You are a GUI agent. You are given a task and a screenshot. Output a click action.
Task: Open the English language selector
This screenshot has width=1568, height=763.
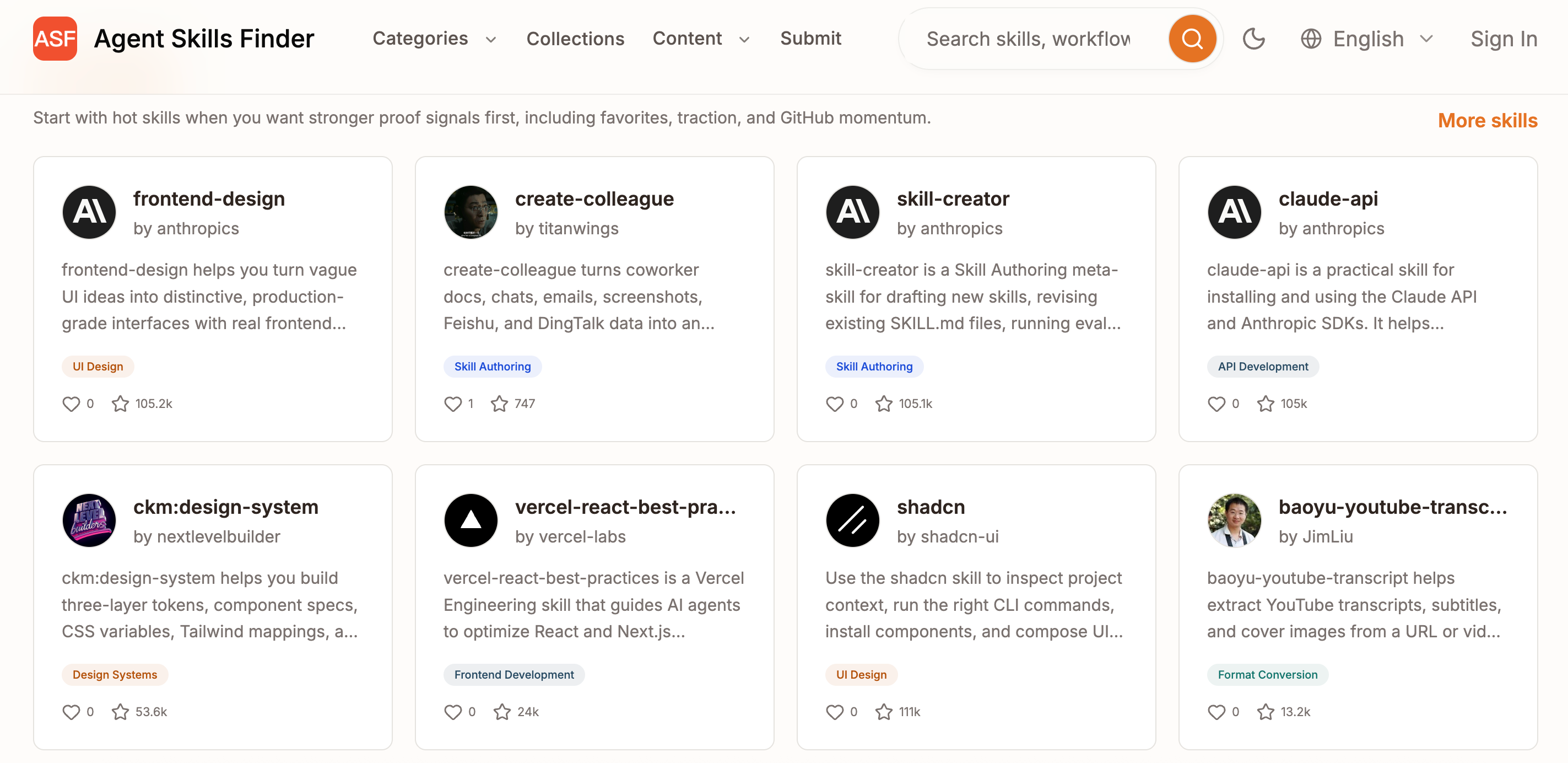[1367, 39]
